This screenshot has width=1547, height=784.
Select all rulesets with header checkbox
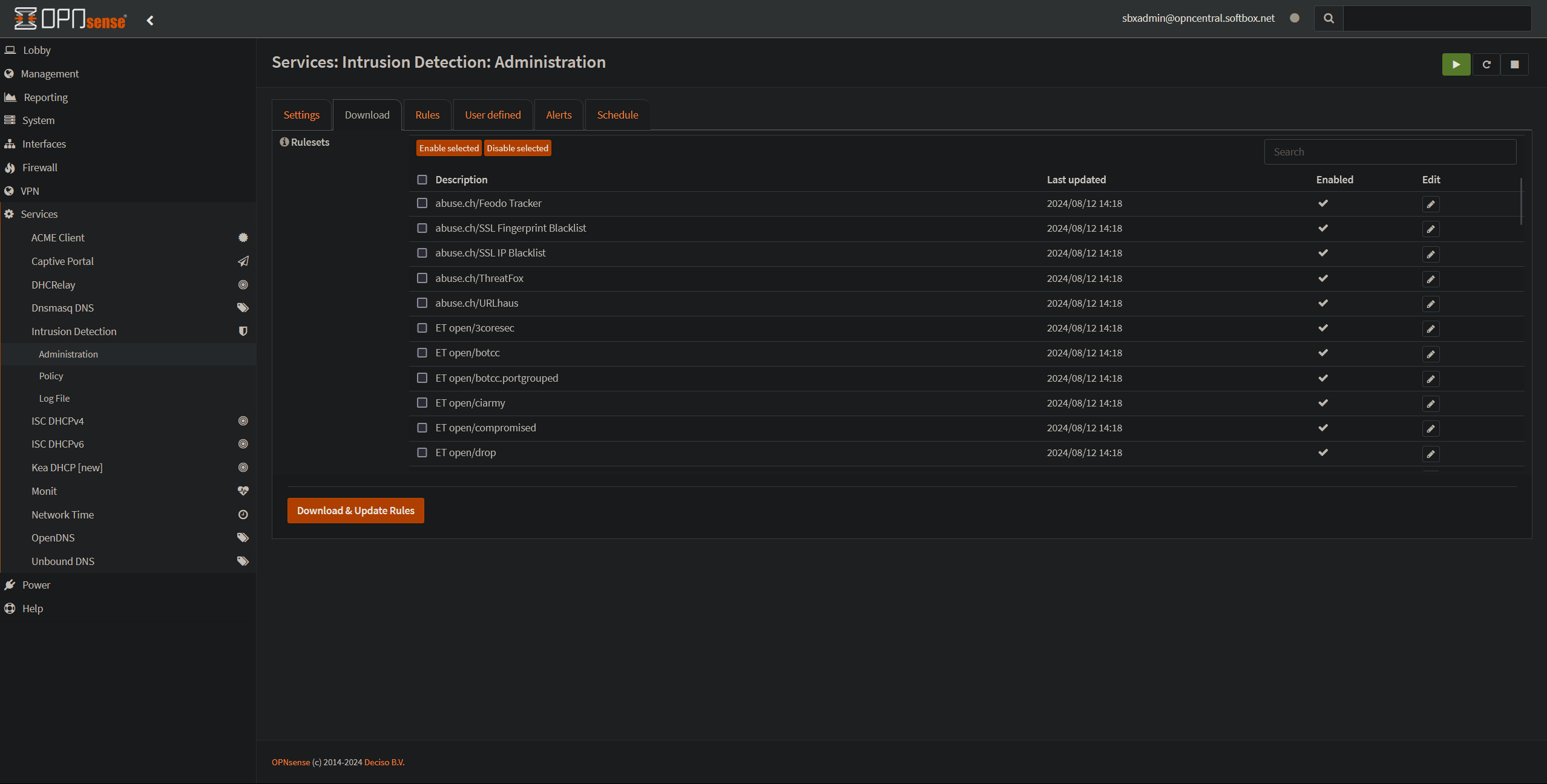click(422, 180)
